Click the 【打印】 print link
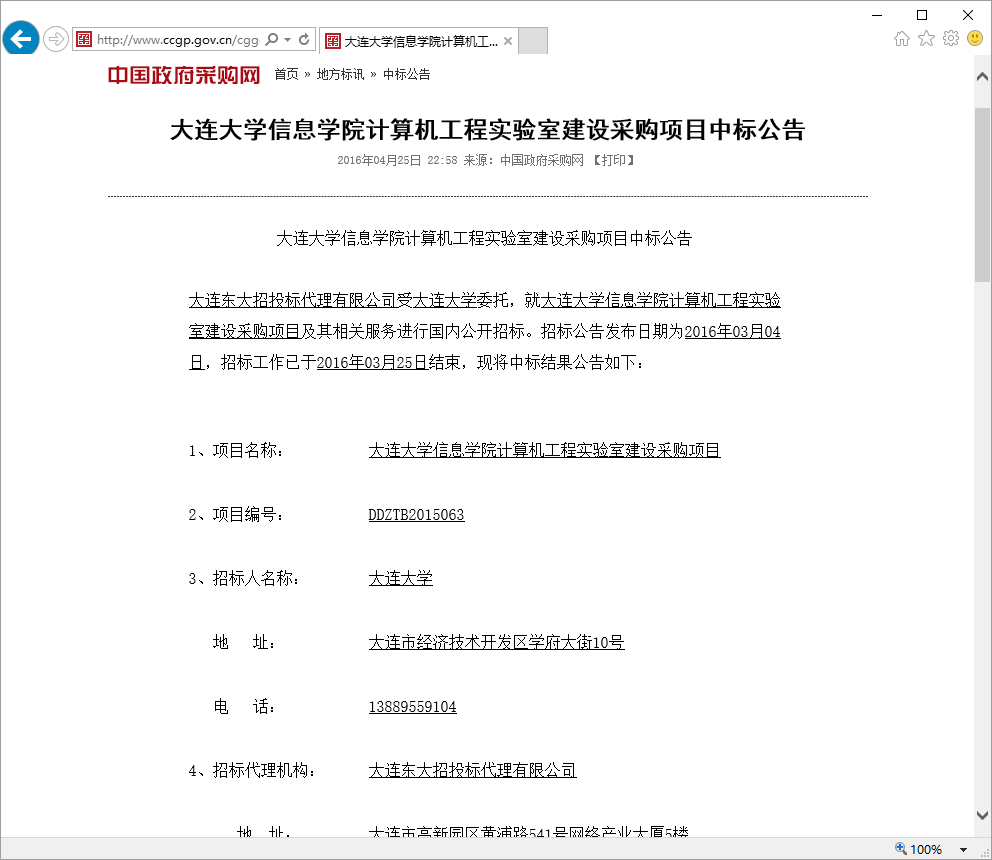This screenshot has height=860, width=992. [613, 161]
